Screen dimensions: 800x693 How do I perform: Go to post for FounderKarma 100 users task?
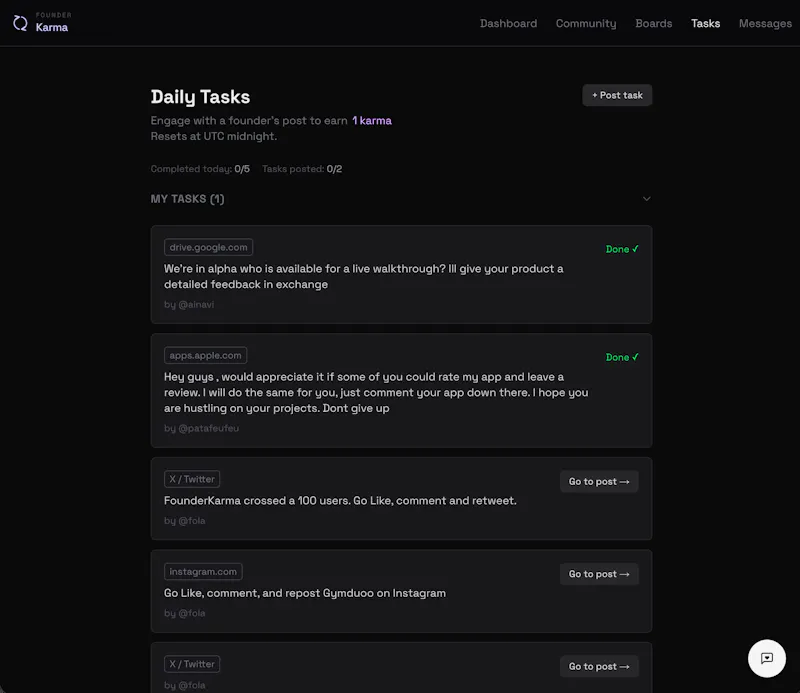pos(599,481)
